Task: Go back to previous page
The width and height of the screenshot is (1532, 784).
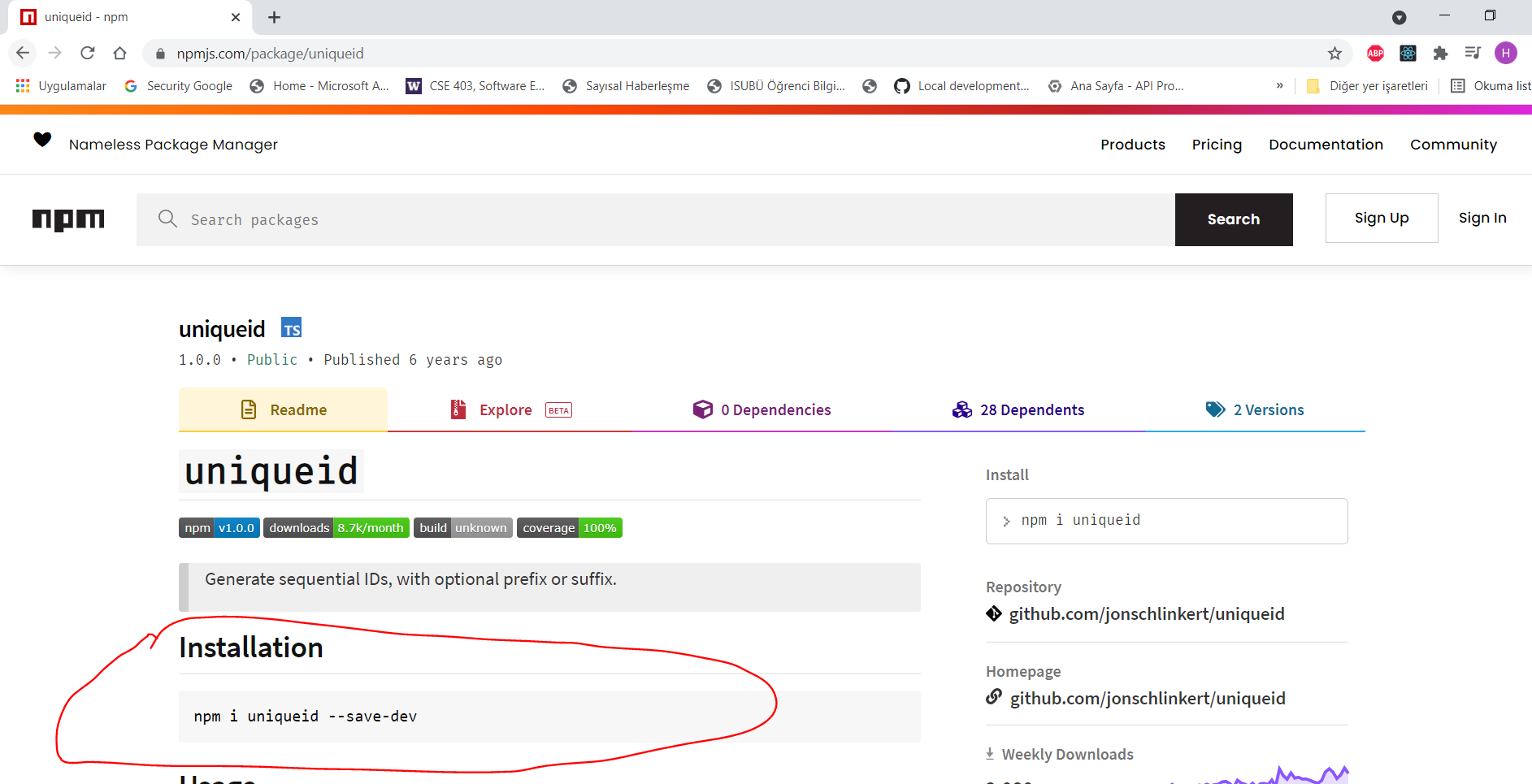Action: [23, 54]
